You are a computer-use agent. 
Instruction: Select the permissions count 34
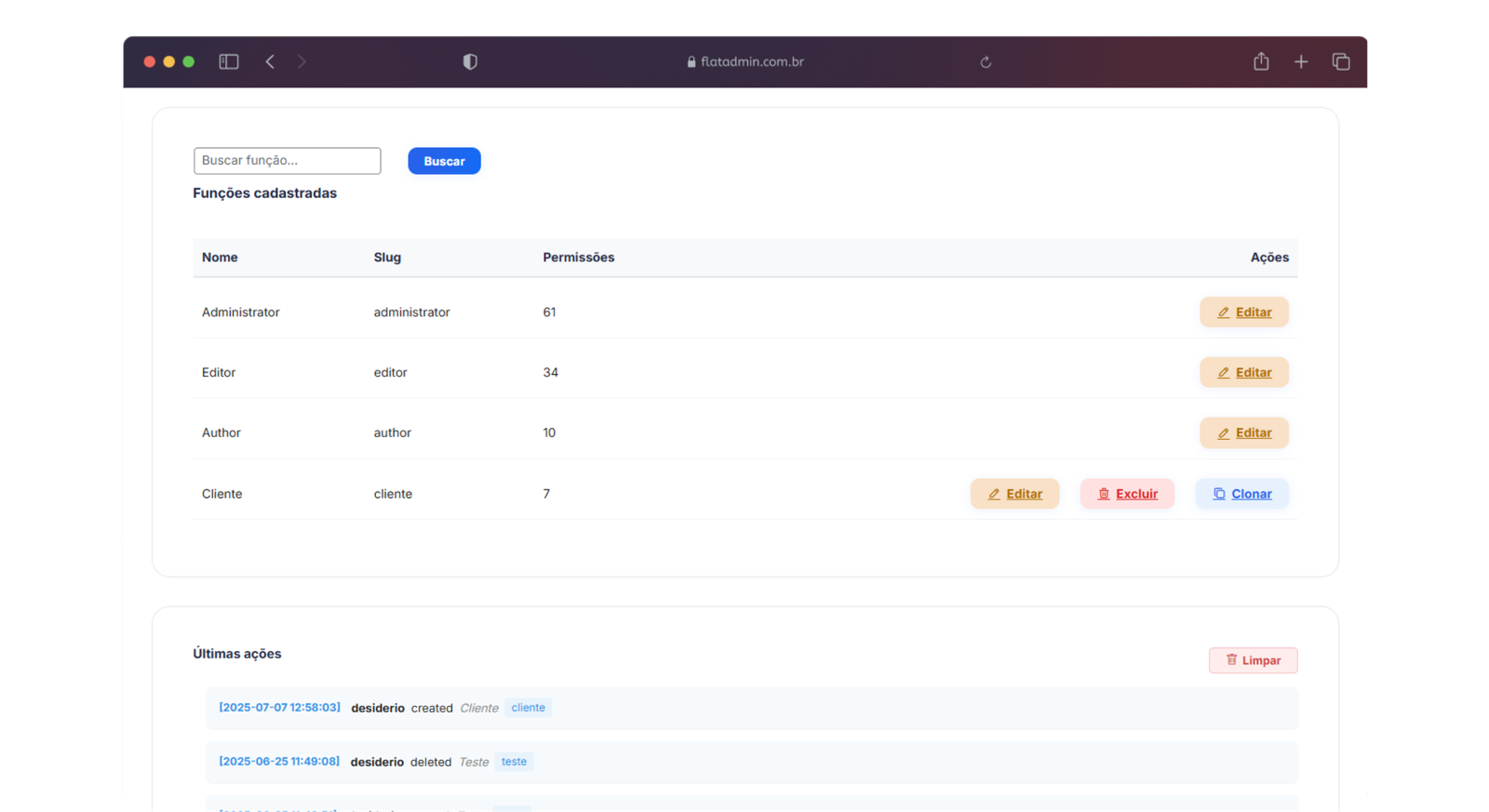[550, 372]
